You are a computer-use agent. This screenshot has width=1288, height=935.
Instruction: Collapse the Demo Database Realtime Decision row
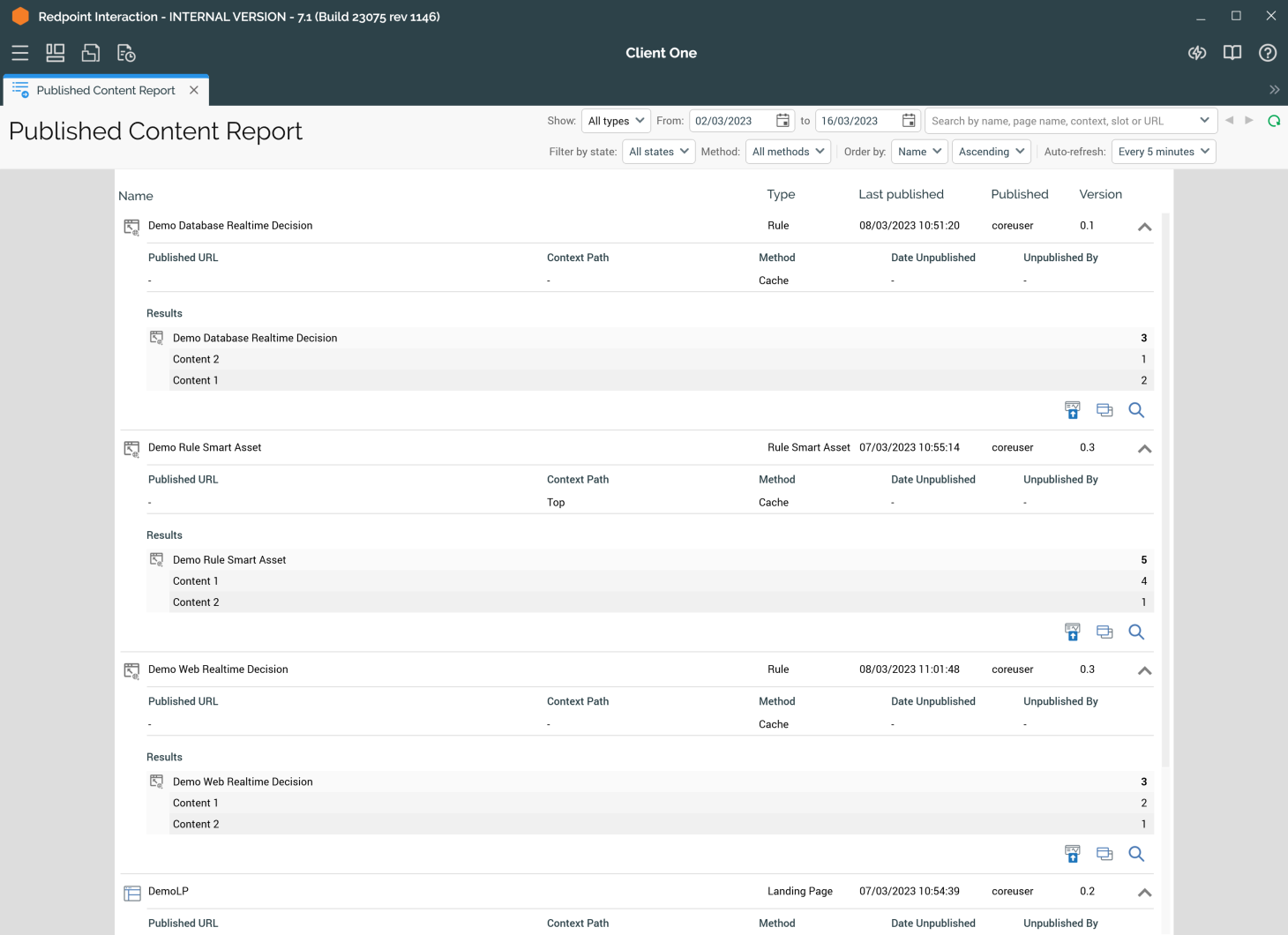pyautogui.click(x=1144, y=227)
